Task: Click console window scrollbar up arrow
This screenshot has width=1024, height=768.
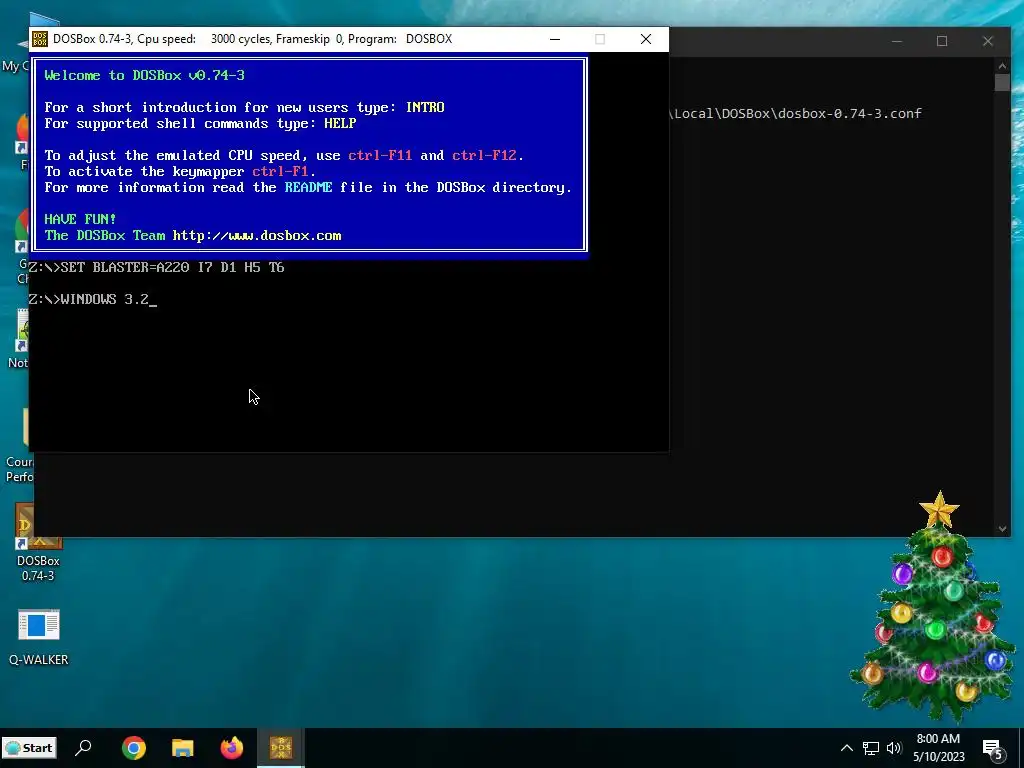Action: point(1002,65)
